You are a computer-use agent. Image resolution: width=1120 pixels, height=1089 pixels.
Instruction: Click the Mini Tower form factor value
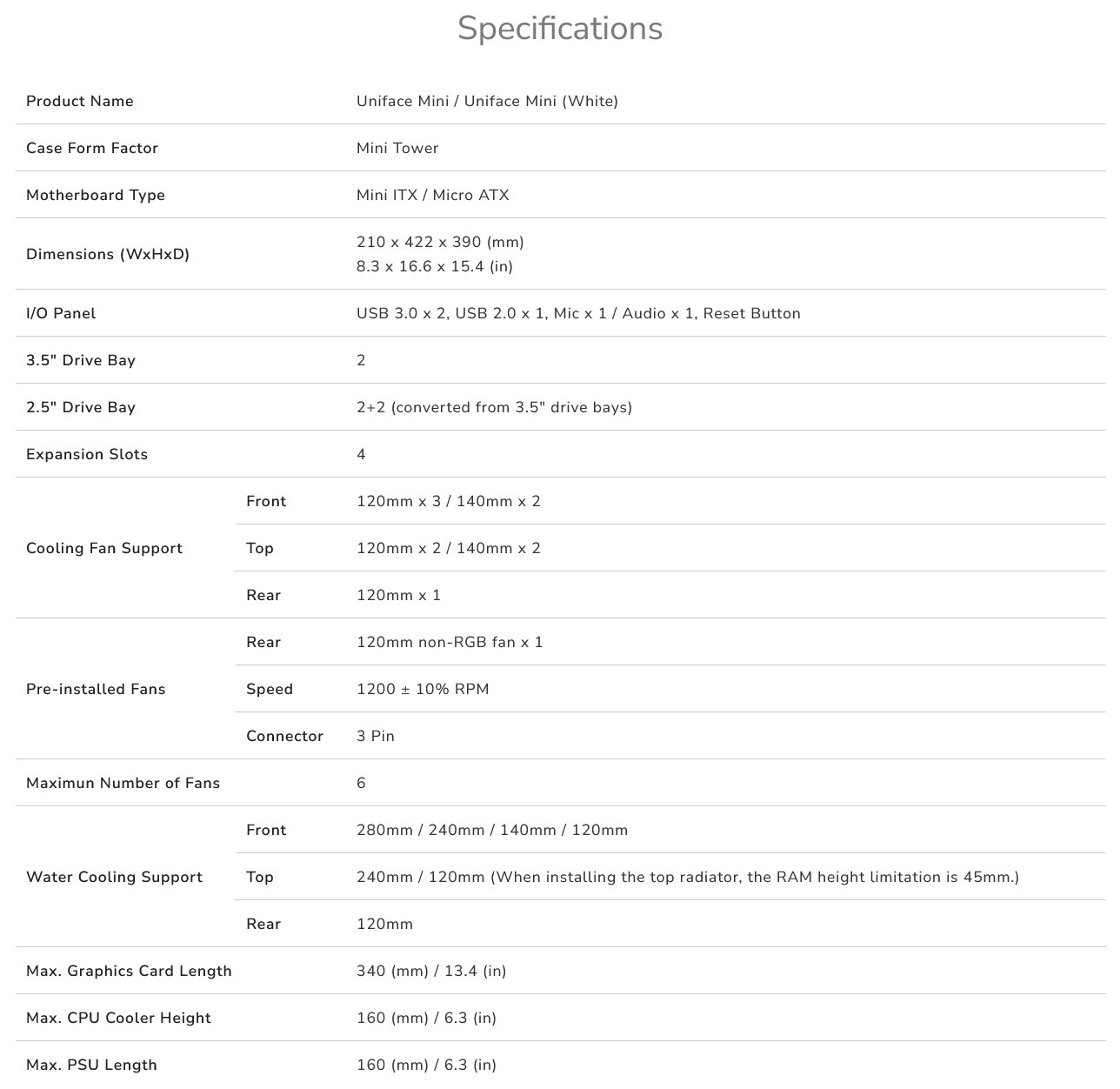pyautogui.click(x=397, y=148)
